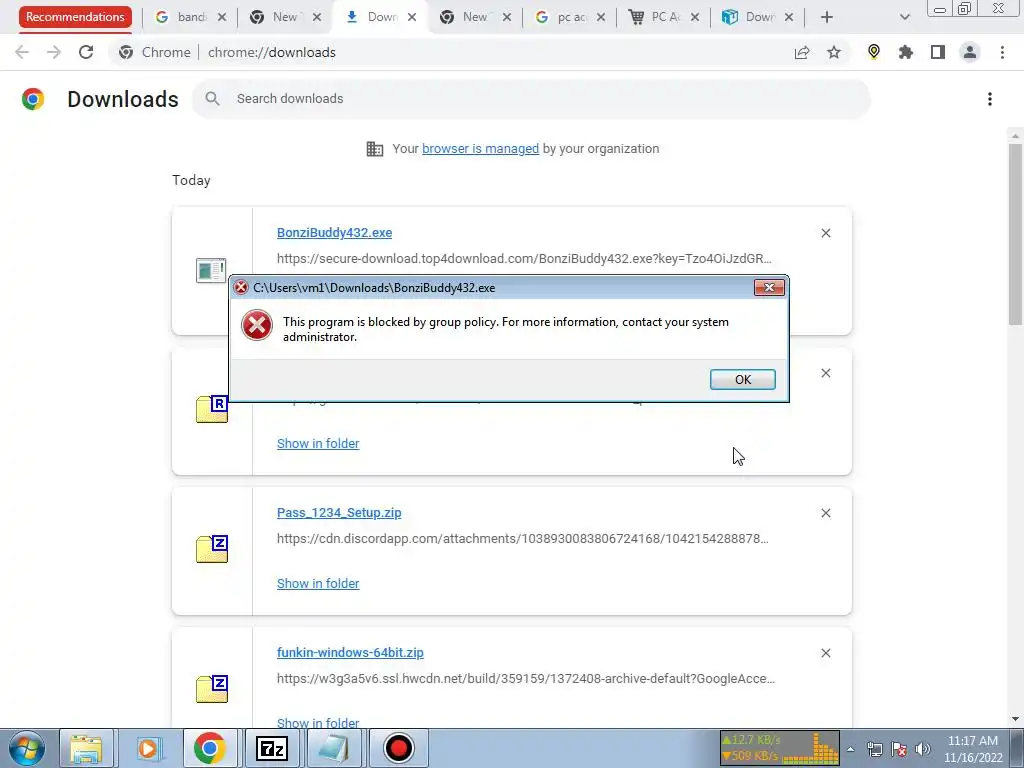
Task: Open the funkin-windows-64bit.zip download link
Action: pyautogui.click(x=350, y=652)
